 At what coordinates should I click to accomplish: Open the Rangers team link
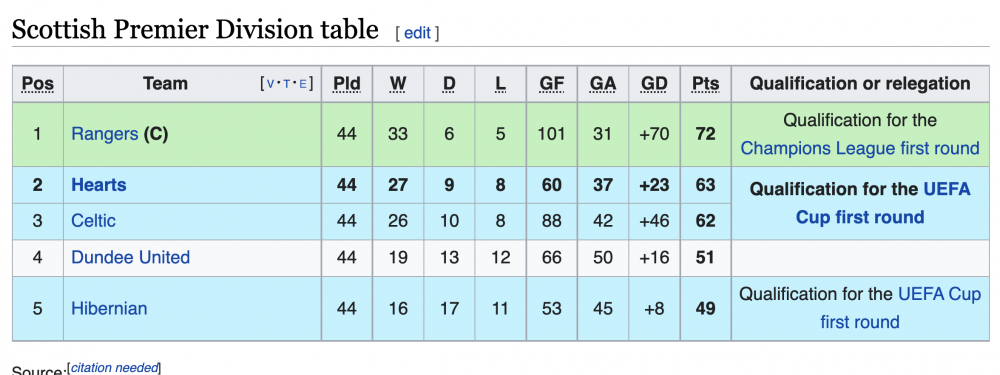tap(105, 134)
